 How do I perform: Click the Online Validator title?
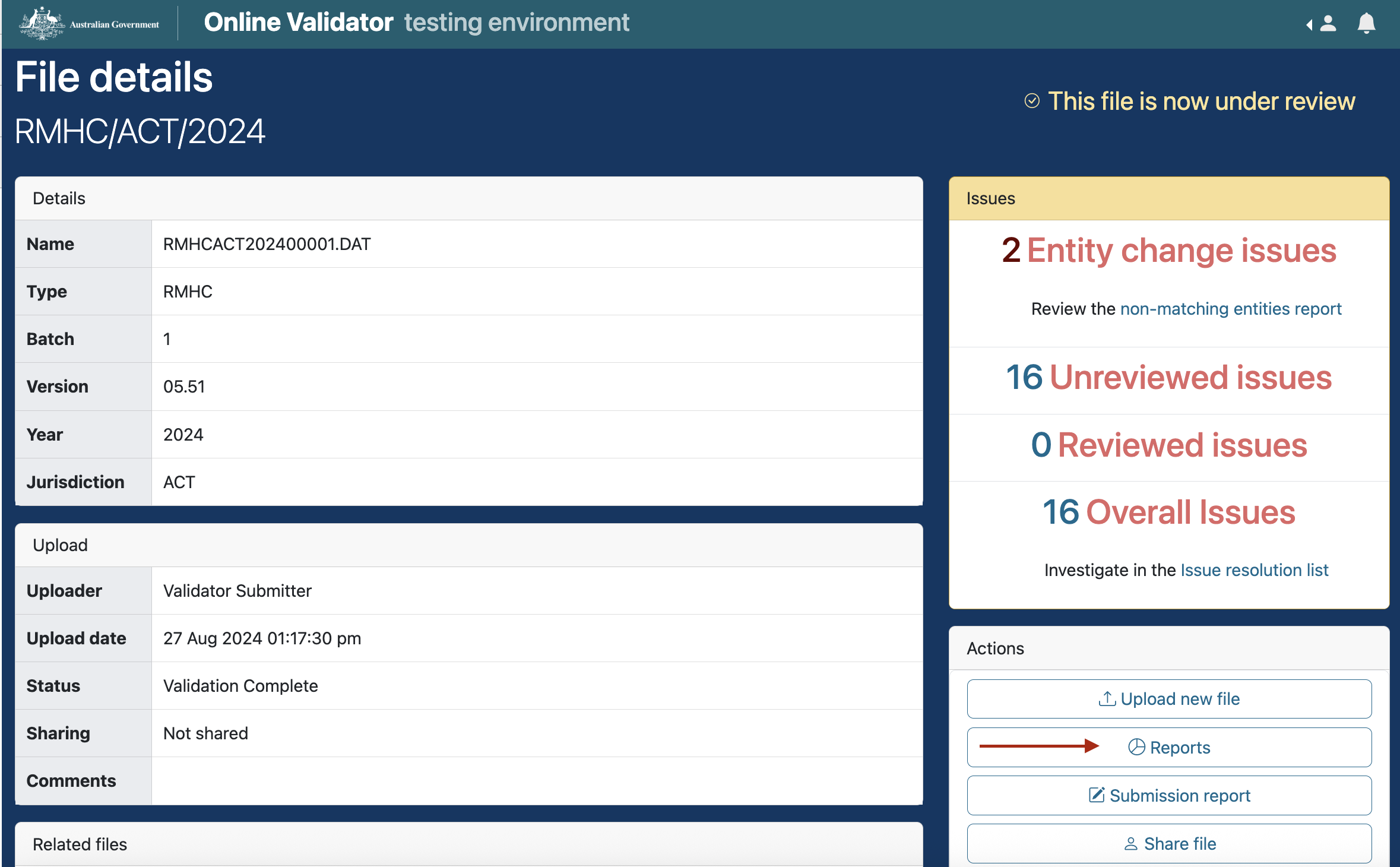298,23
